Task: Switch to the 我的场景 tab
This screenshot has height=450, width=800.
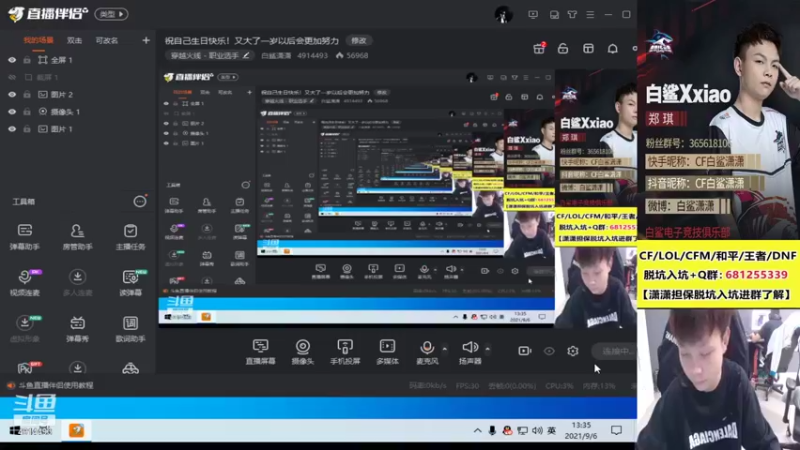Action: (38, 40)
